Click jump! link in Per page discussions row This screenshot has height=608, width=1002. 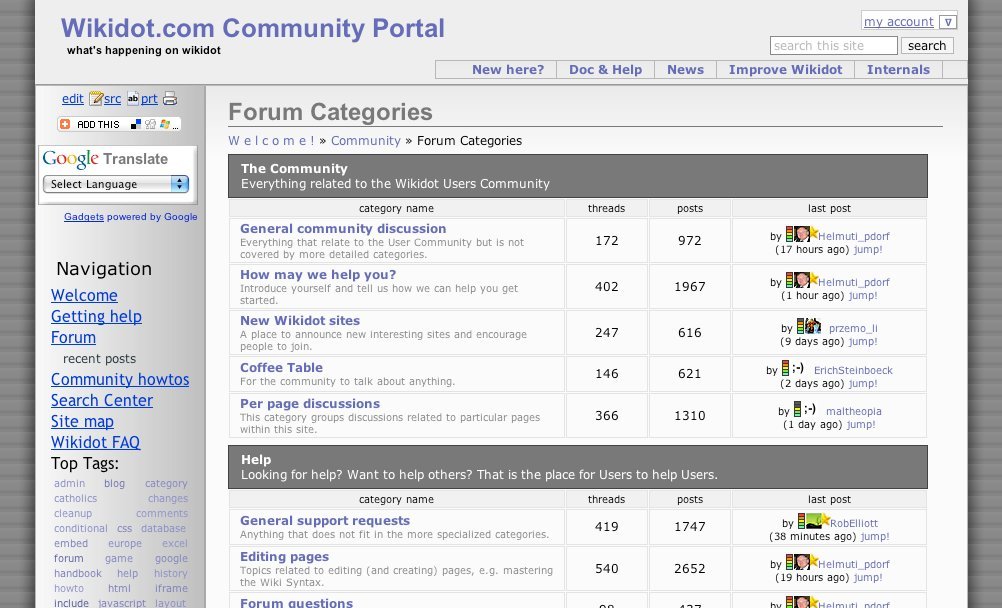[861, 425]
